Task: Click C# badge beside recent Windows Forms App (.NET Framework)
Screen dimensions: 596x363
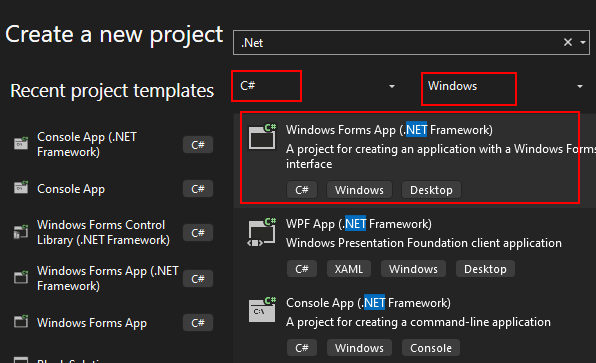Action: (198, 279)
